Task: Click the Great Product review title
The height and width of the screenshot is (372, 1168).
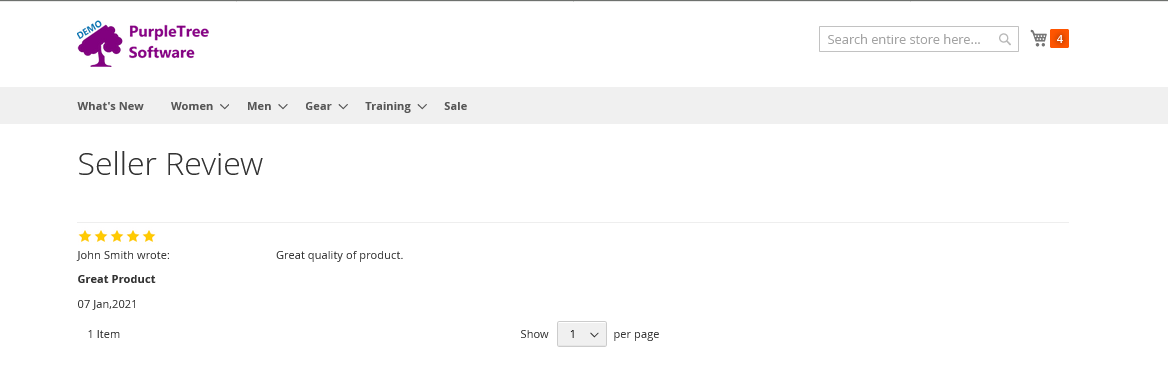Action: [116, 280]
